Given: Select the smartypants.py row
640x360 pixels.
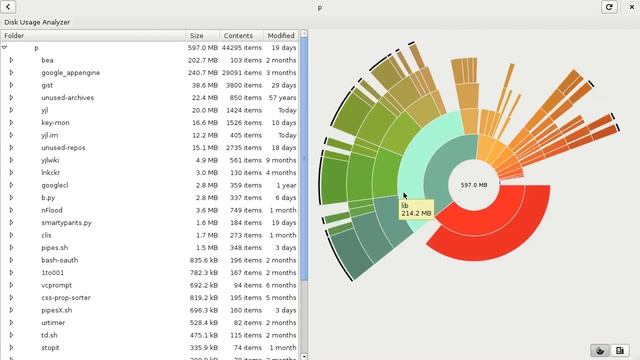Looking at the screenshot, I should pyautogui.click(x=149, y=223).
